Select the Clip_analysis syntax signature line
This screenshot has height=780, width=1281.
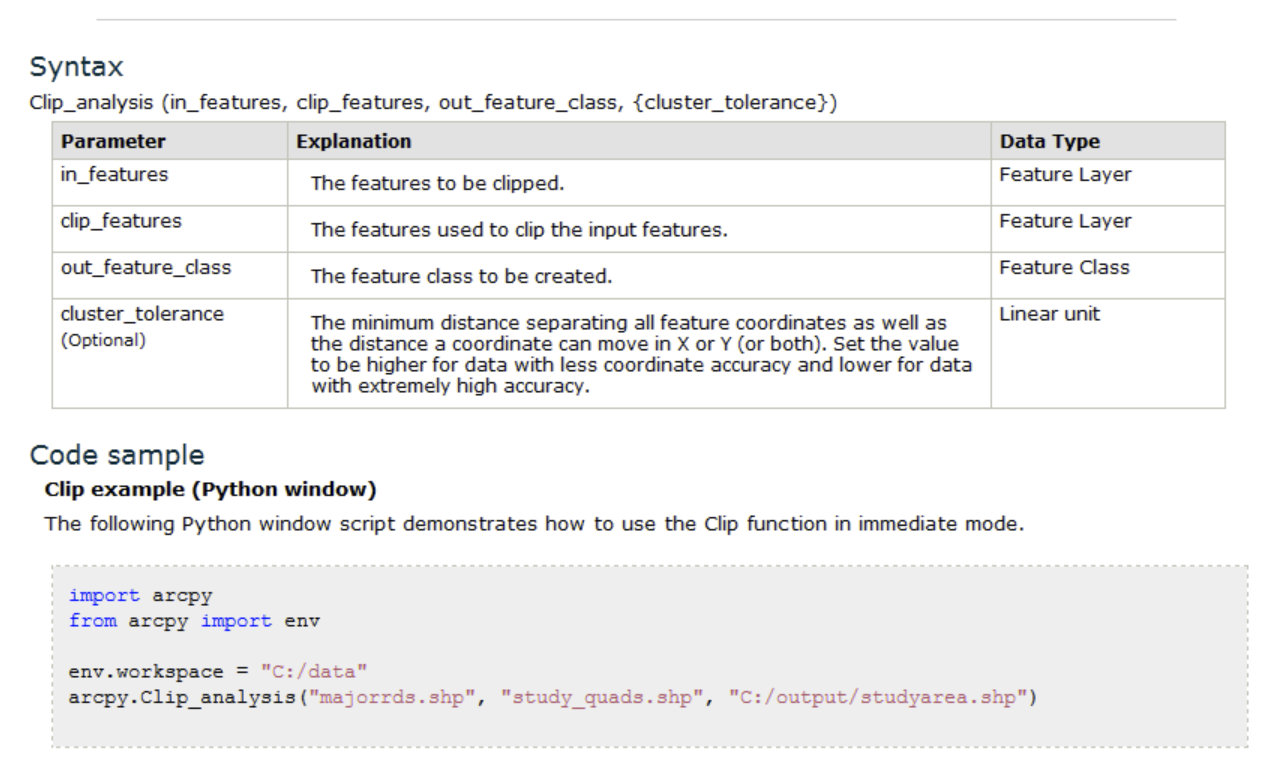[x=433, y=102]
